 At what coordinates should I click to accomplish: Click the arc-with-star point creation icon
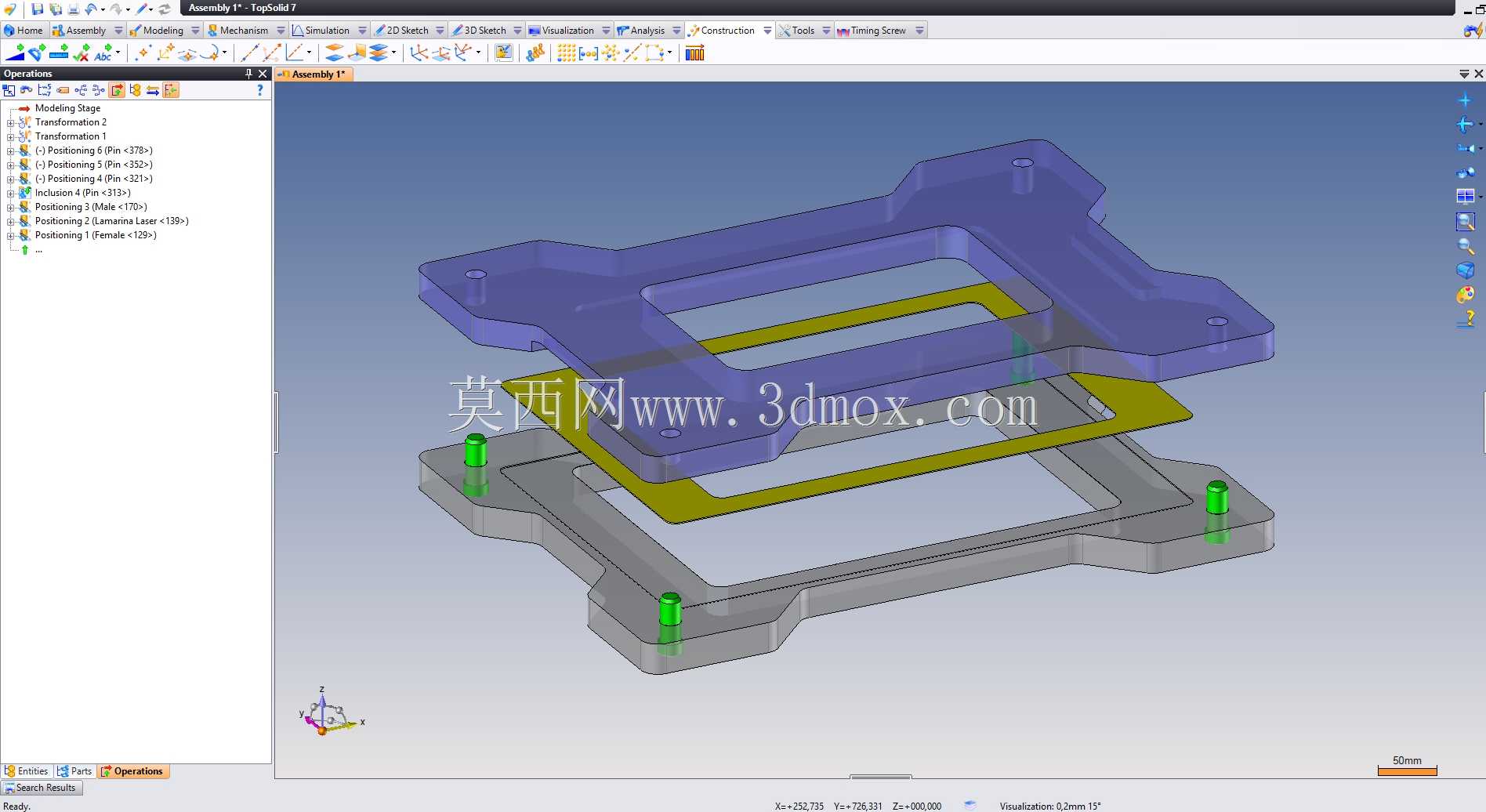[x=210, y=53]
